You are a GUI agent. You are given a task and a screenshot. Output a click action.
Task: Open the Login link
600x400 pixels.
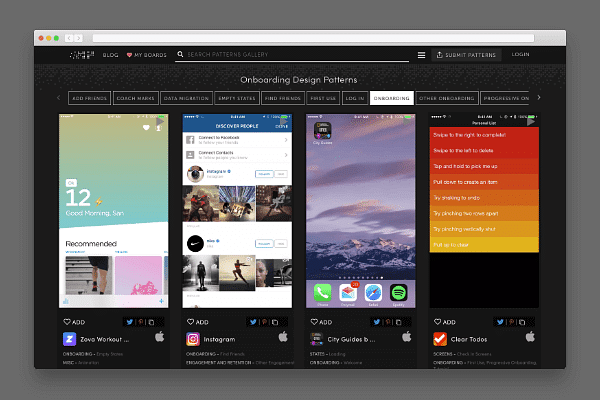click(520, 55)
